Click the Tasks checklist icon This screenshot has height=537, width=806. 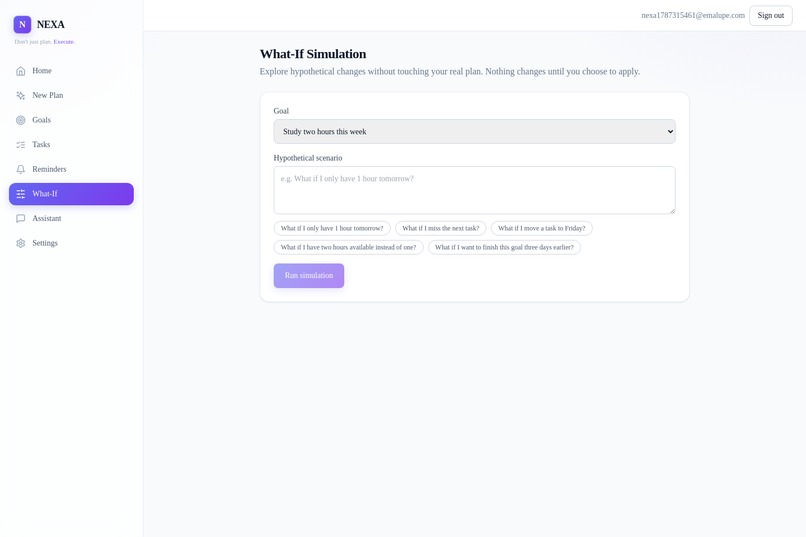pyautogui.click(x=21, y=145)
